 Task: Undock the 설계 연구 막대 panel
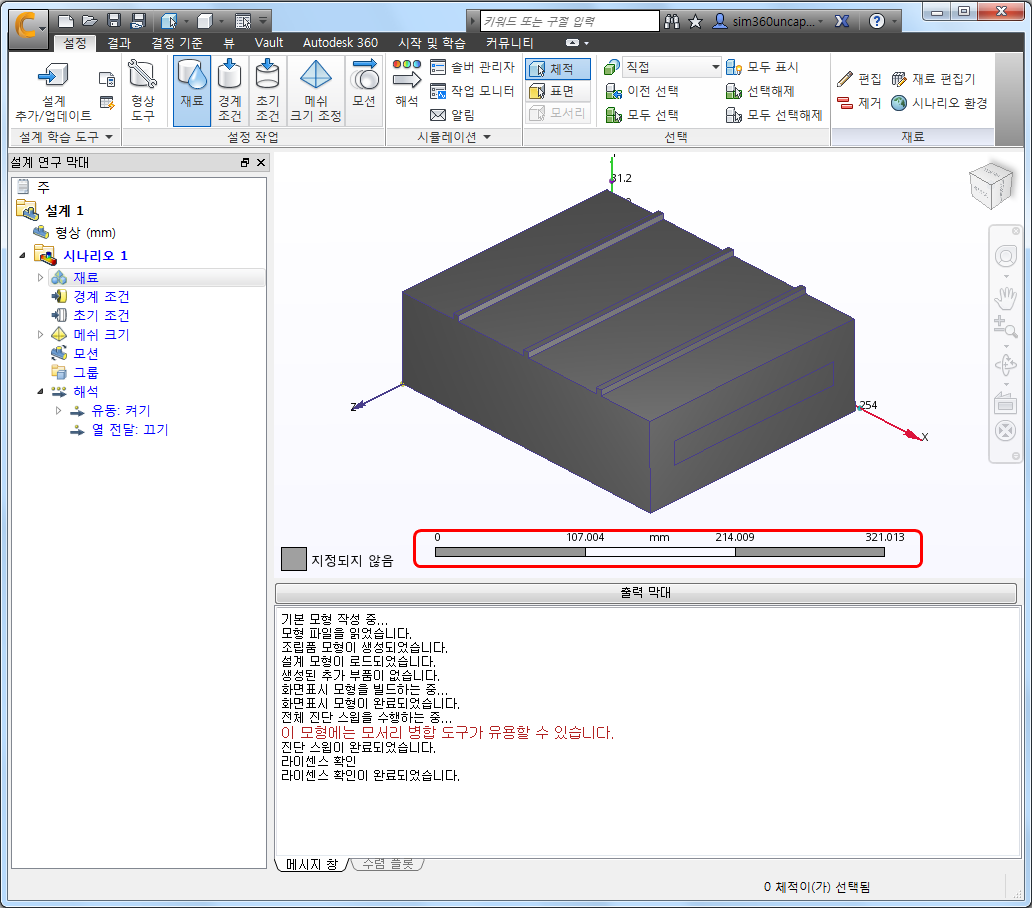click(x=245, y=163)
